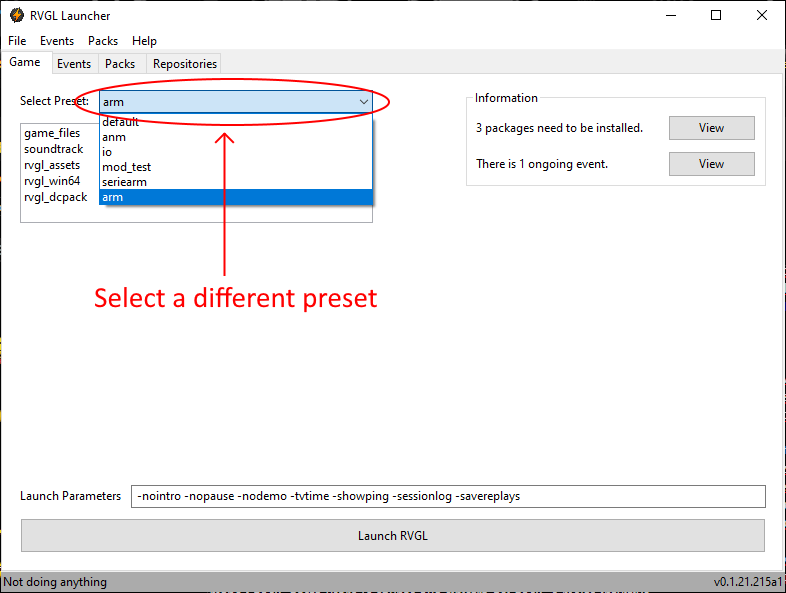Click the RVGL Launcher app icon in title bar
786x593 pixels.
17,16
